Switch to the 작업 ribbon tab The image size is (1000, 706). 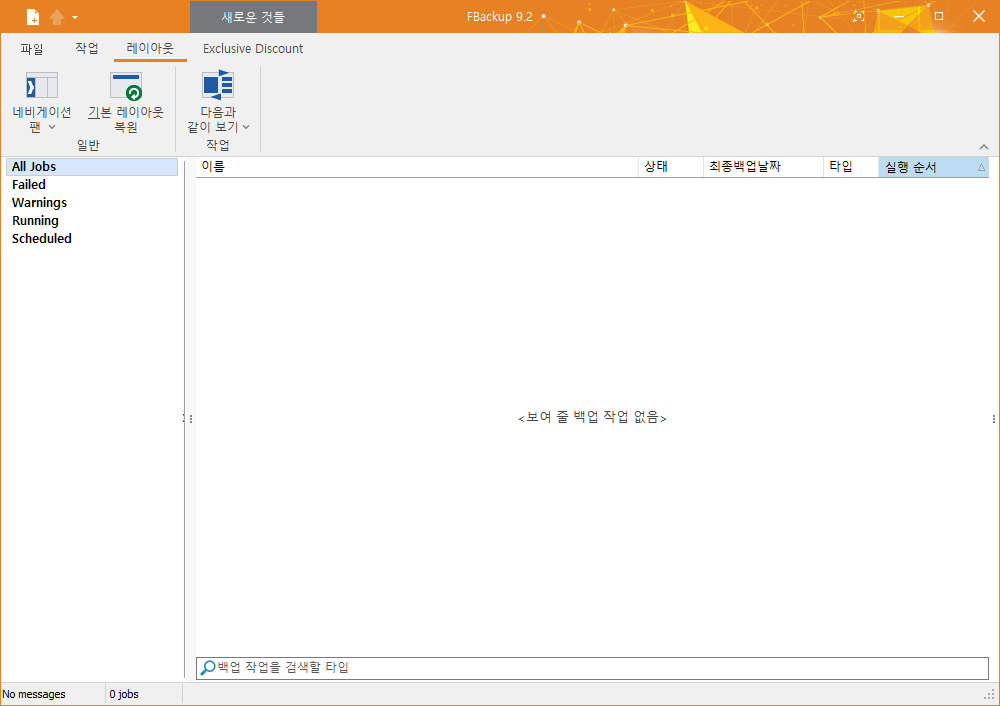(87, 48)
